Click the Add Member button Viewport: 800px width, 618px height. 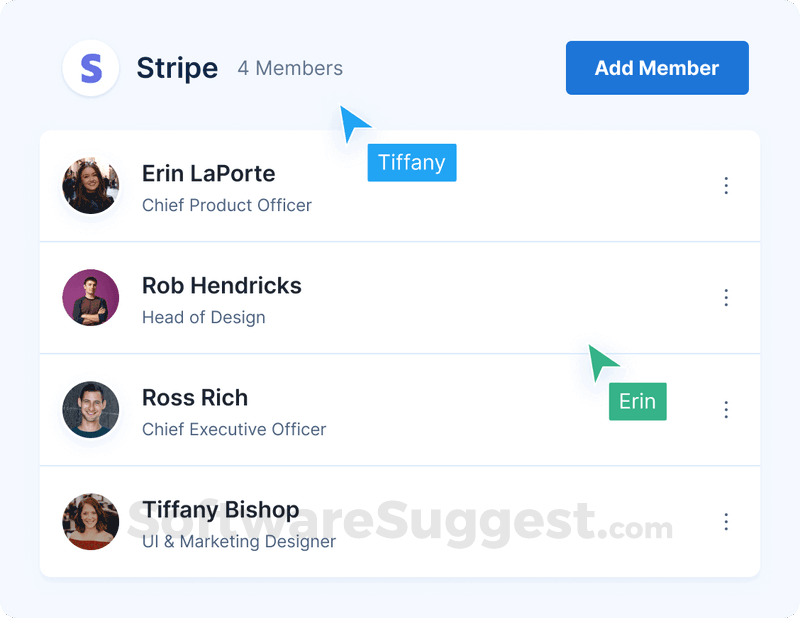657,68
